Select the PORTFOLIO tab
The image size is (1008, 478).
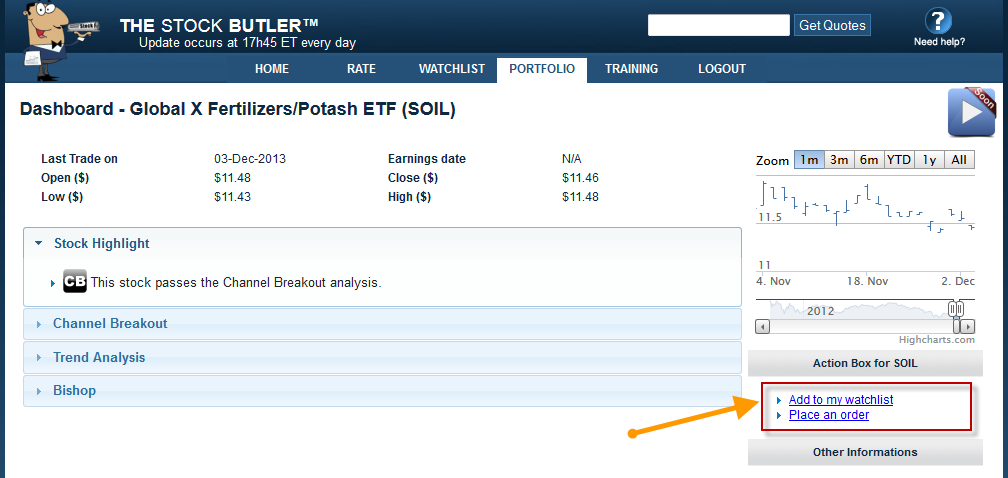pyautogui.click(x=542, y=69)
